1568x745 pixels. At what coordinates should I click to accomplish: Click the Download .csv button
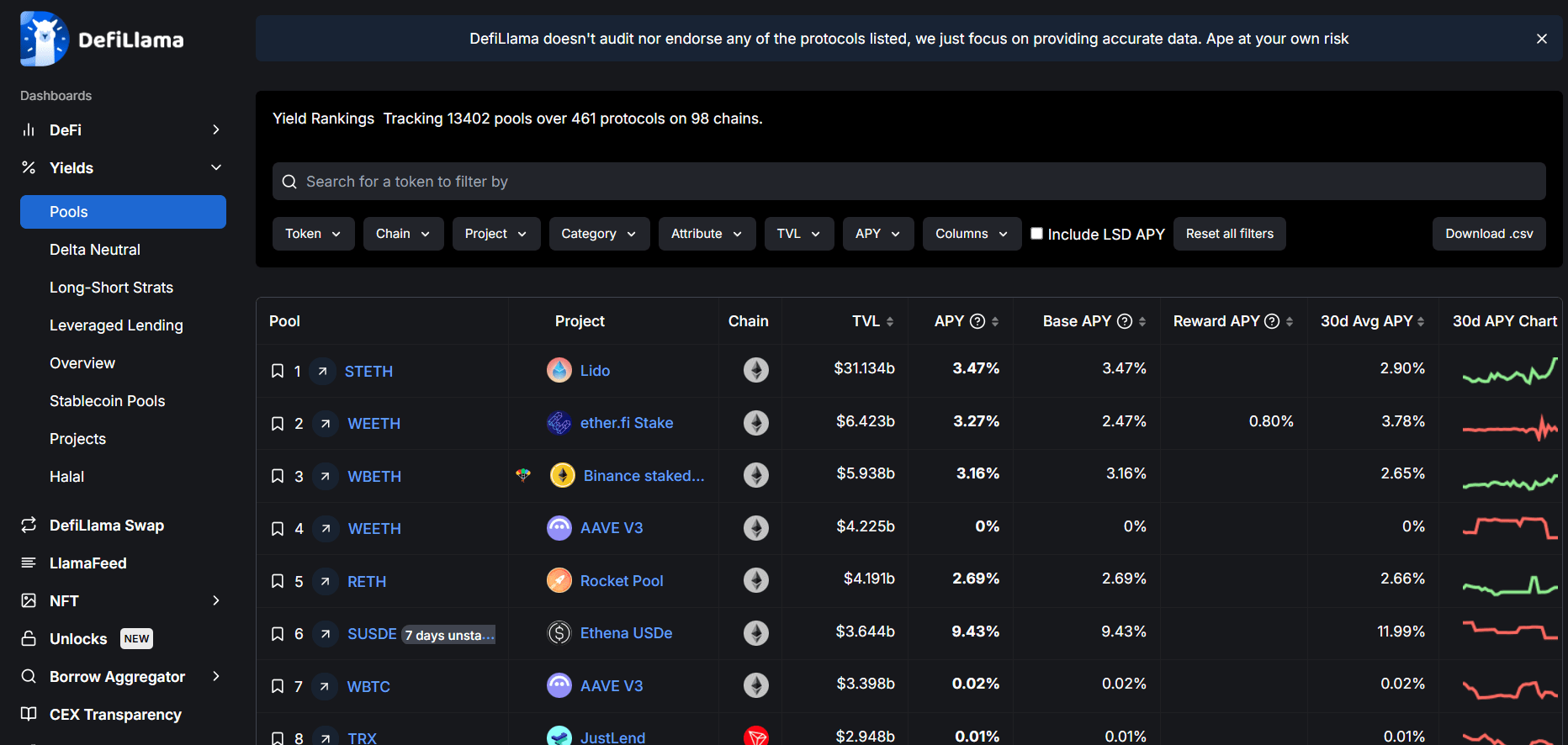(x=1489, y=234)
